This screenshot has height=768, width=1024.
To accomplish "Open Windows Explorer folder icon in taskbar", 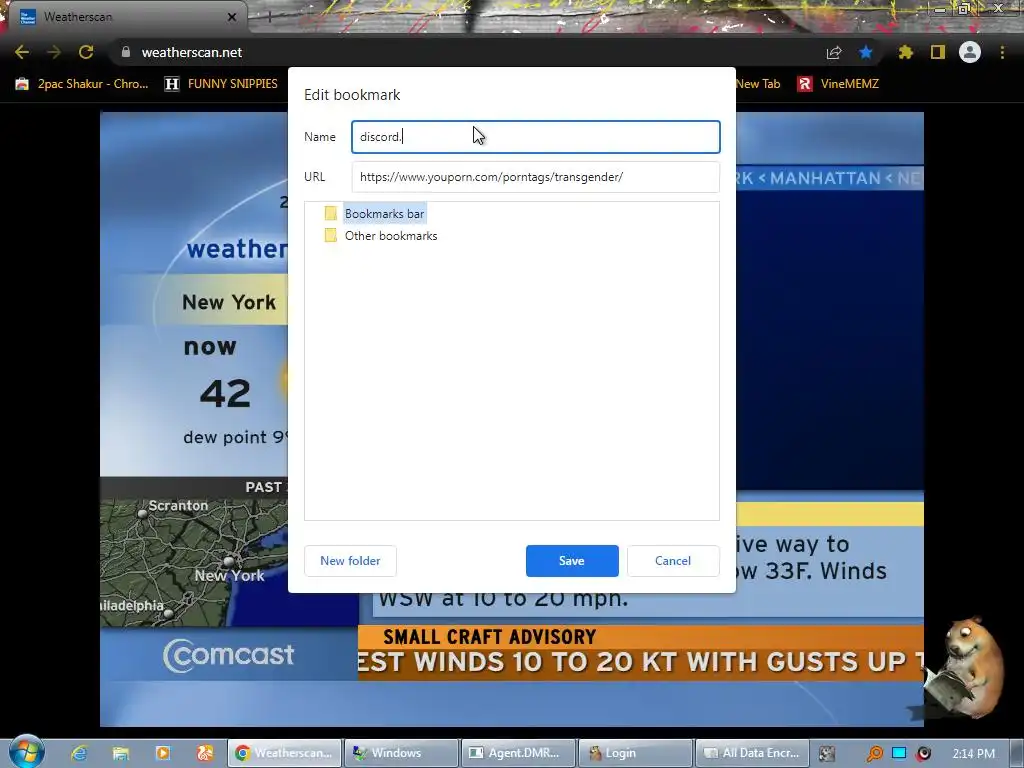I will point(121,753).
